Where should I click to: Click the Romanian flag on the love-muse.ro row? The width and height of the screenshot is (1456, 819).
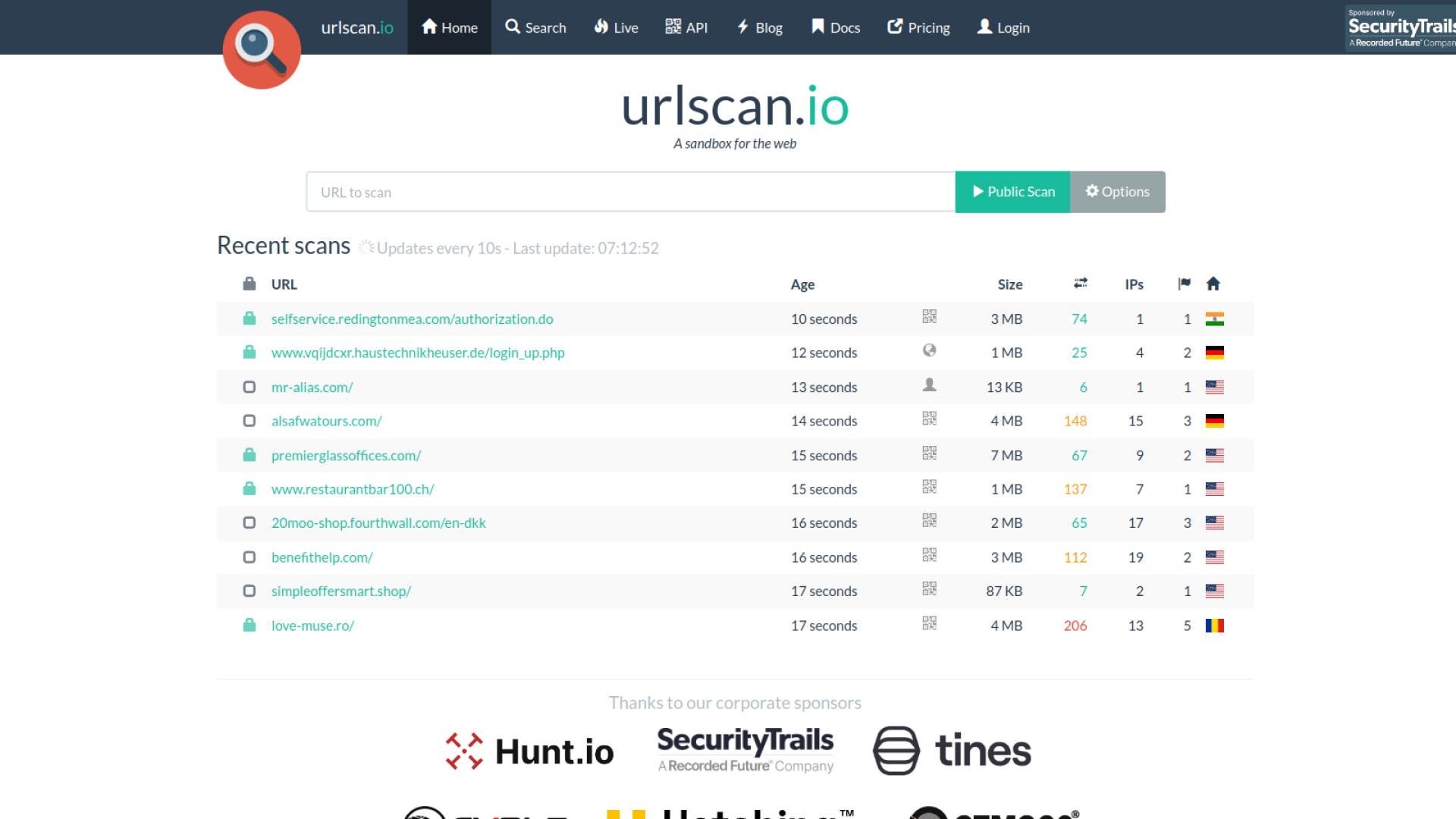tap(1215, 625)
